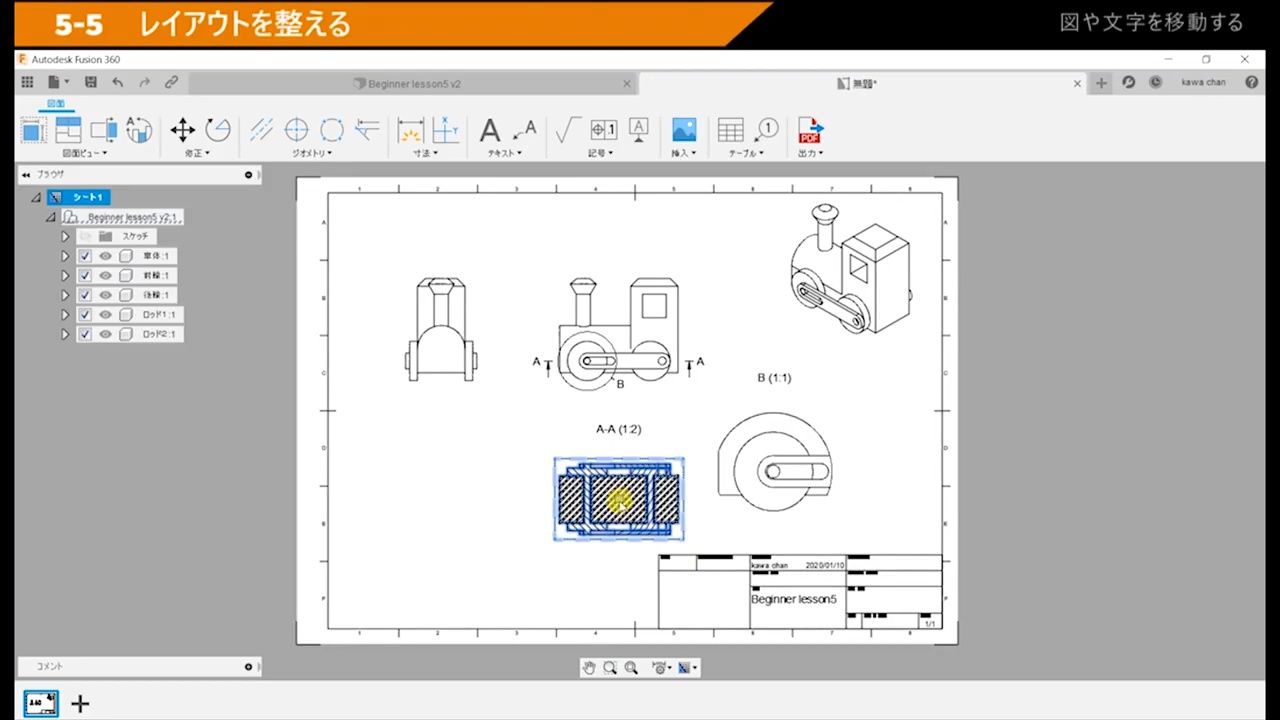Open the 出力 dropdown menu
The width and height of the screenshot is (1280, 720).
[x=811, y=153]
